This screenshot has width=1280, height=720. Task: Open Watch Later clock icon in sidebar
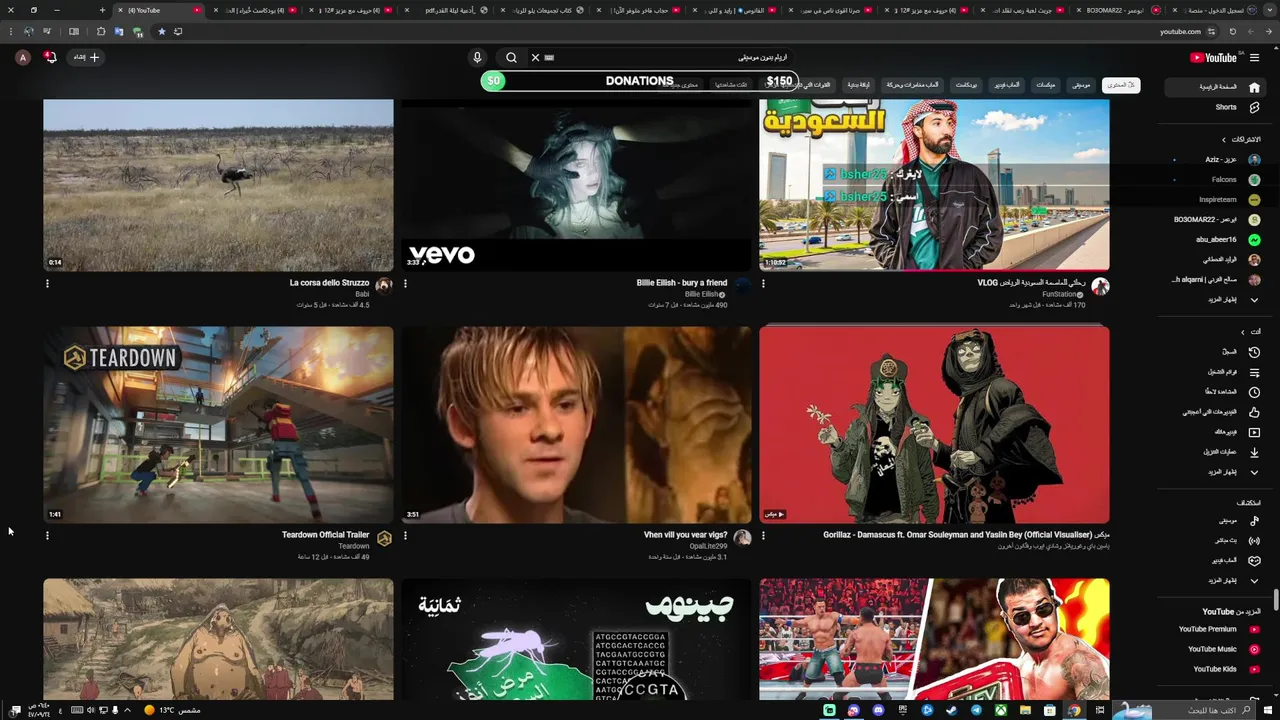pyautogui.click(x=1254, y=392)
